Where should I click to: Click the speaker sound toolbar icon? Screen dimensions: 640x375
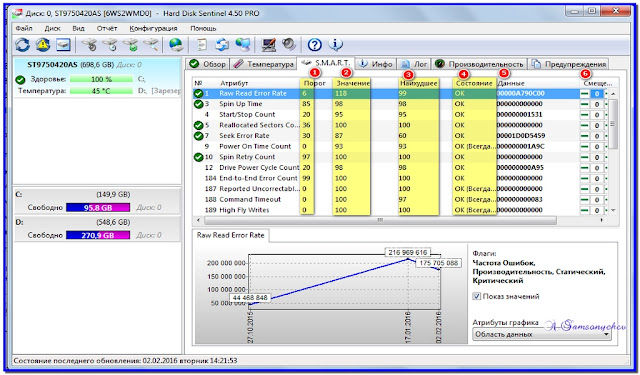(x=289, y=44)
